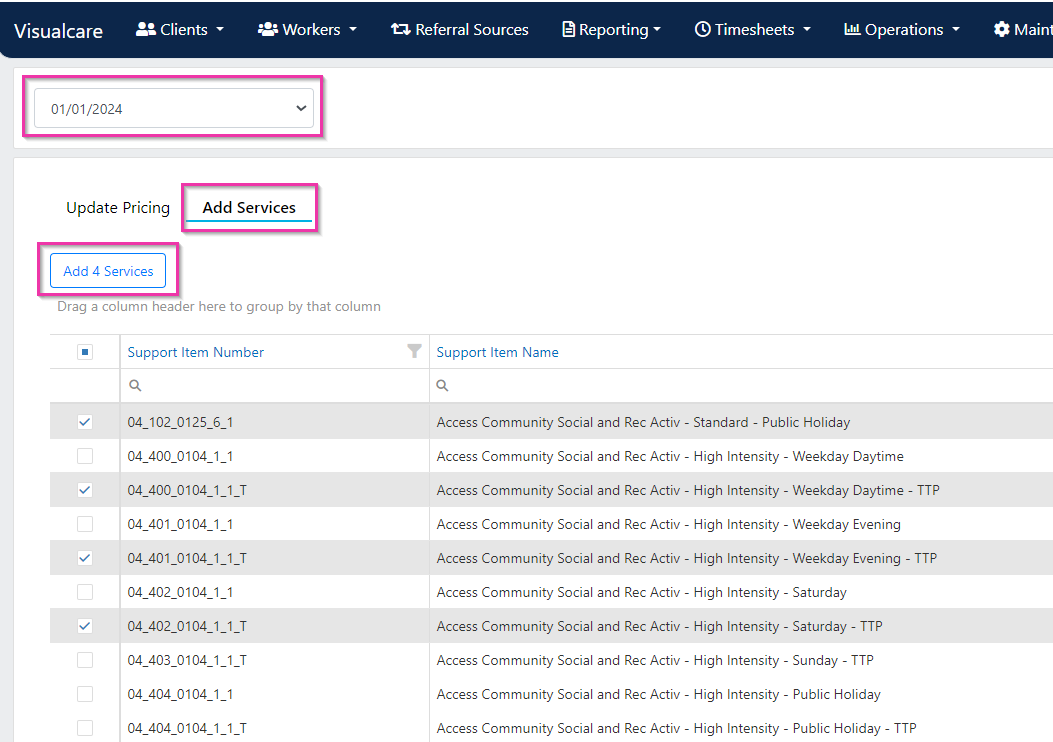Image resolution: width=1053 pixels, height=742 pixels.
Task: Click the Referral Sources arrows icon
Action: 401,29
